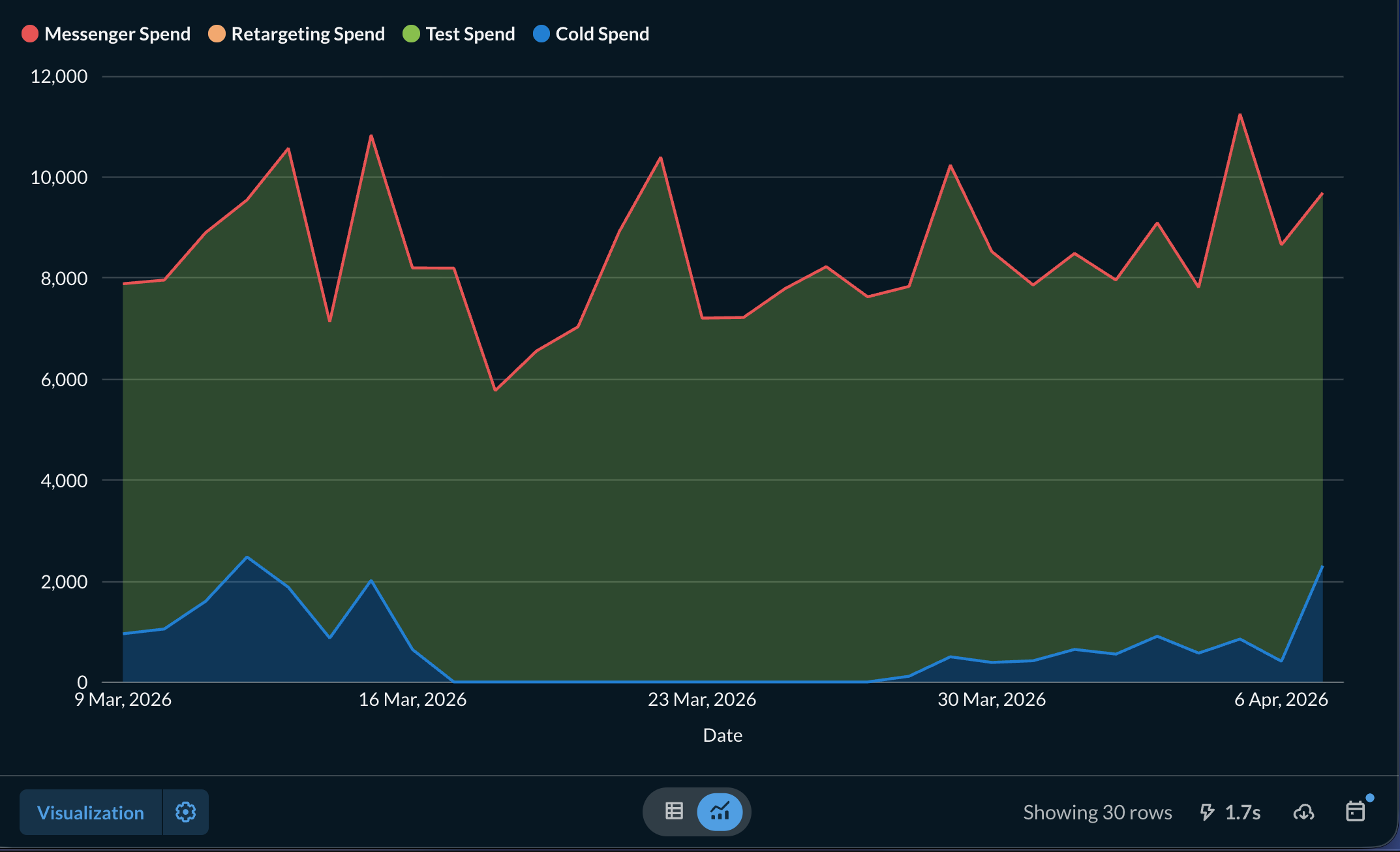The width and height of the screenshot is (1400, 852).
Task: Click the red Messenger Spend color dot
Action: click(x=30, y=34)
